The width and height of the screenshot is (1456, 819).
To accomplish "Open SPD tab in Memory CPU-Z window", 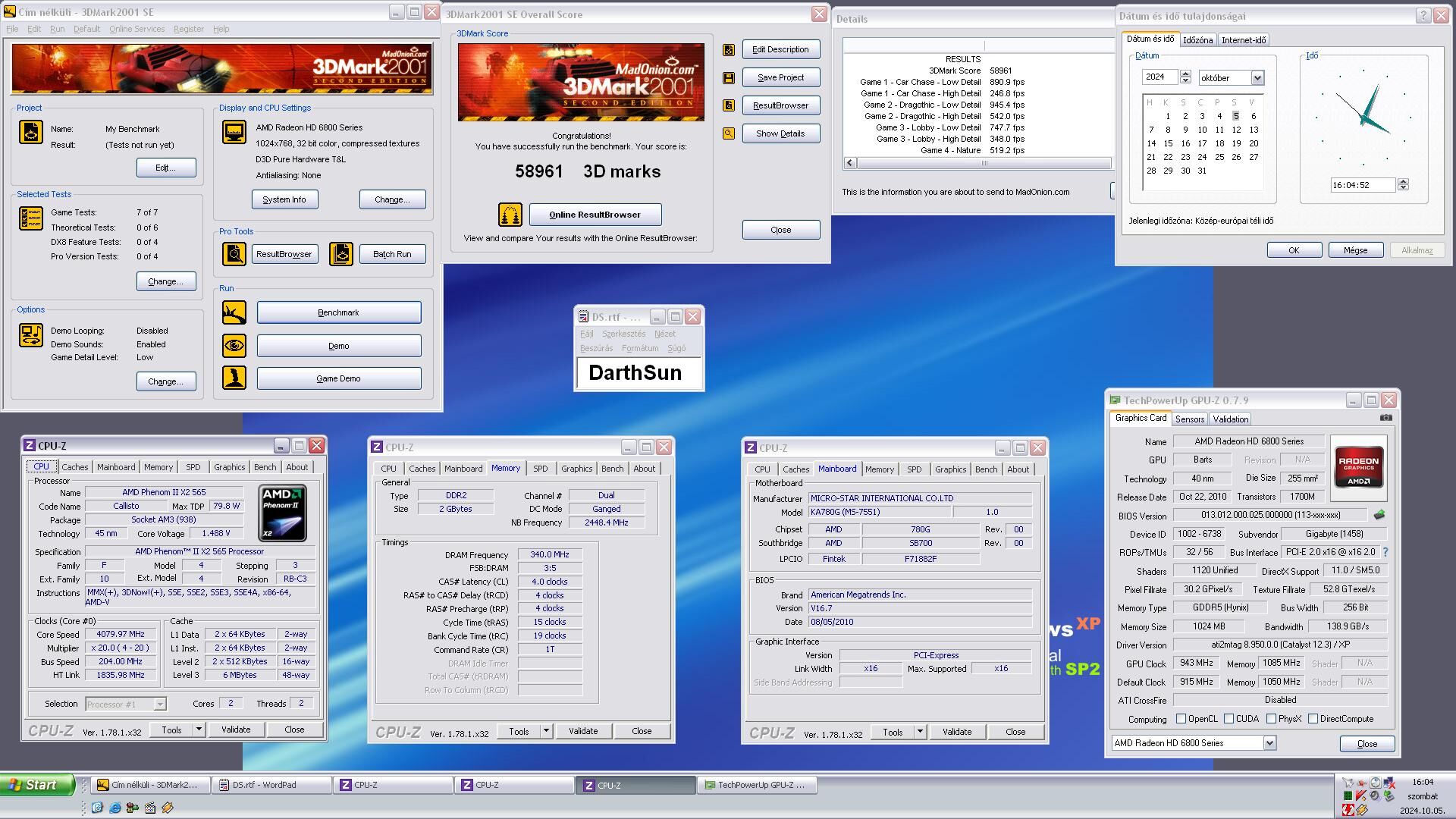I will [x=540, y=469].
